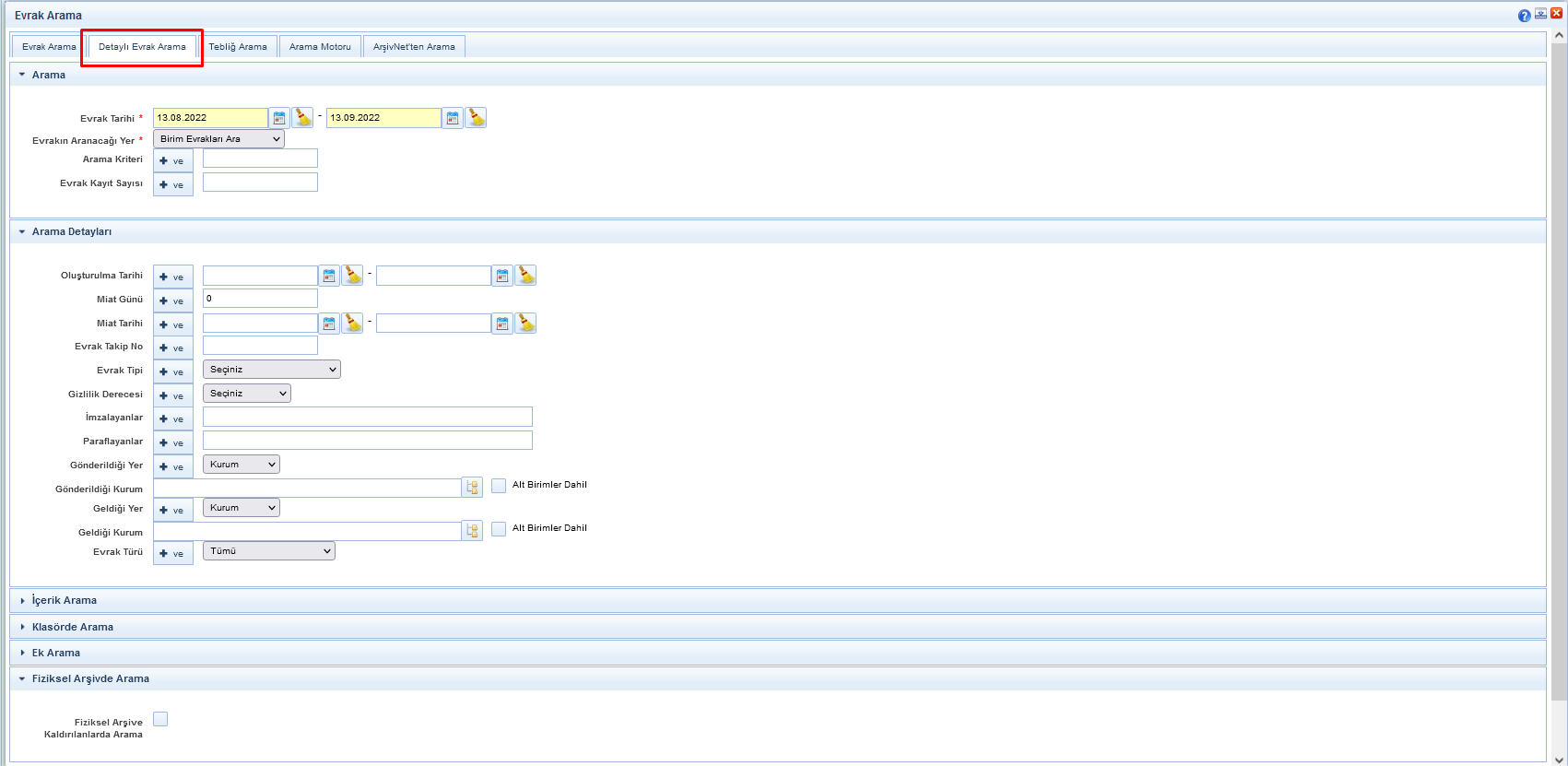Screen dimensions: 1568x766
Task: Open calendar for Evrak Tarihi start date
Action: [x=279, y=118]
